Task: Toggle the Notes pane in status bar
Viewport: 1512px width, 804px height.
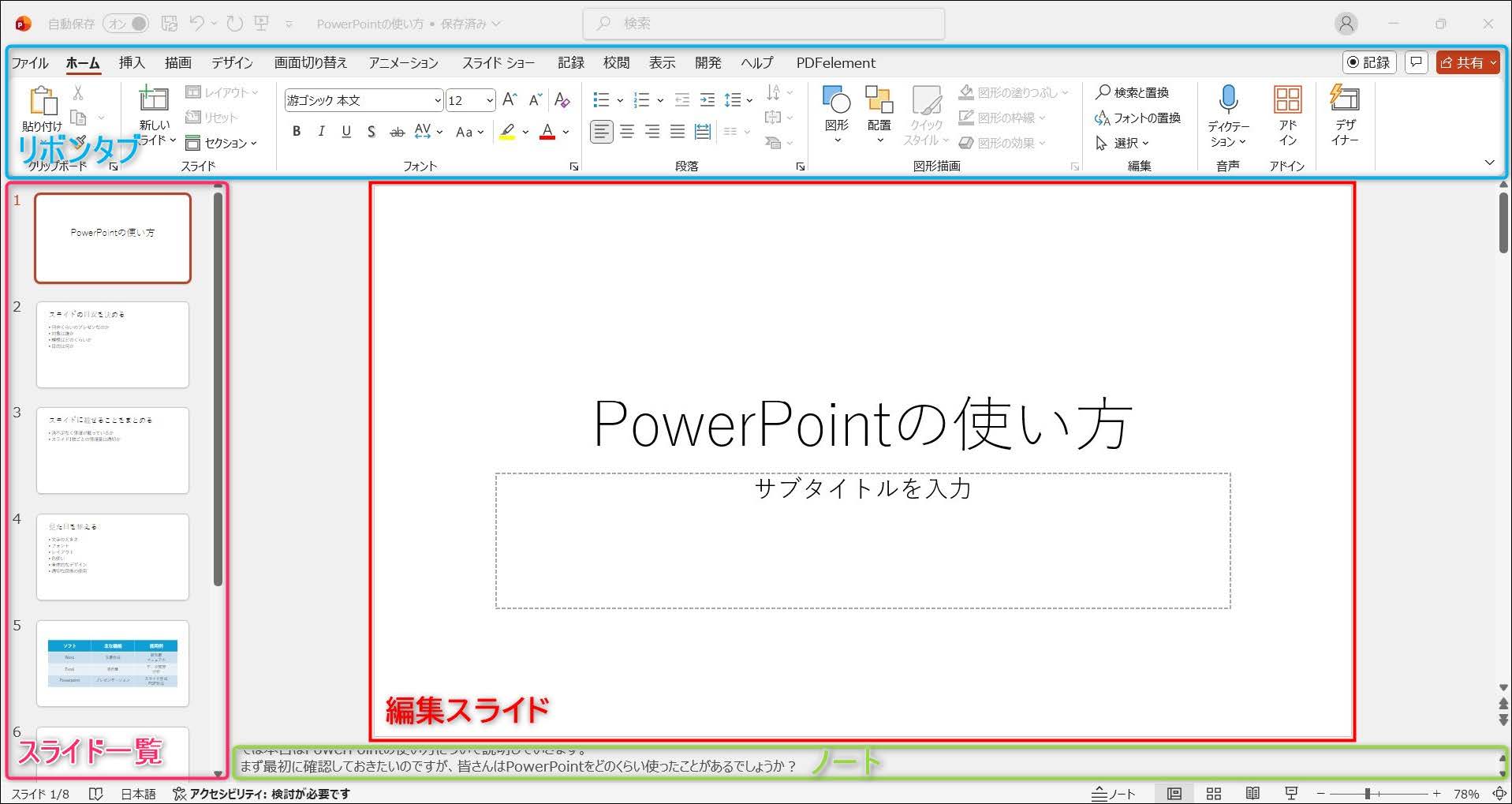Action: pos(1113,793)
